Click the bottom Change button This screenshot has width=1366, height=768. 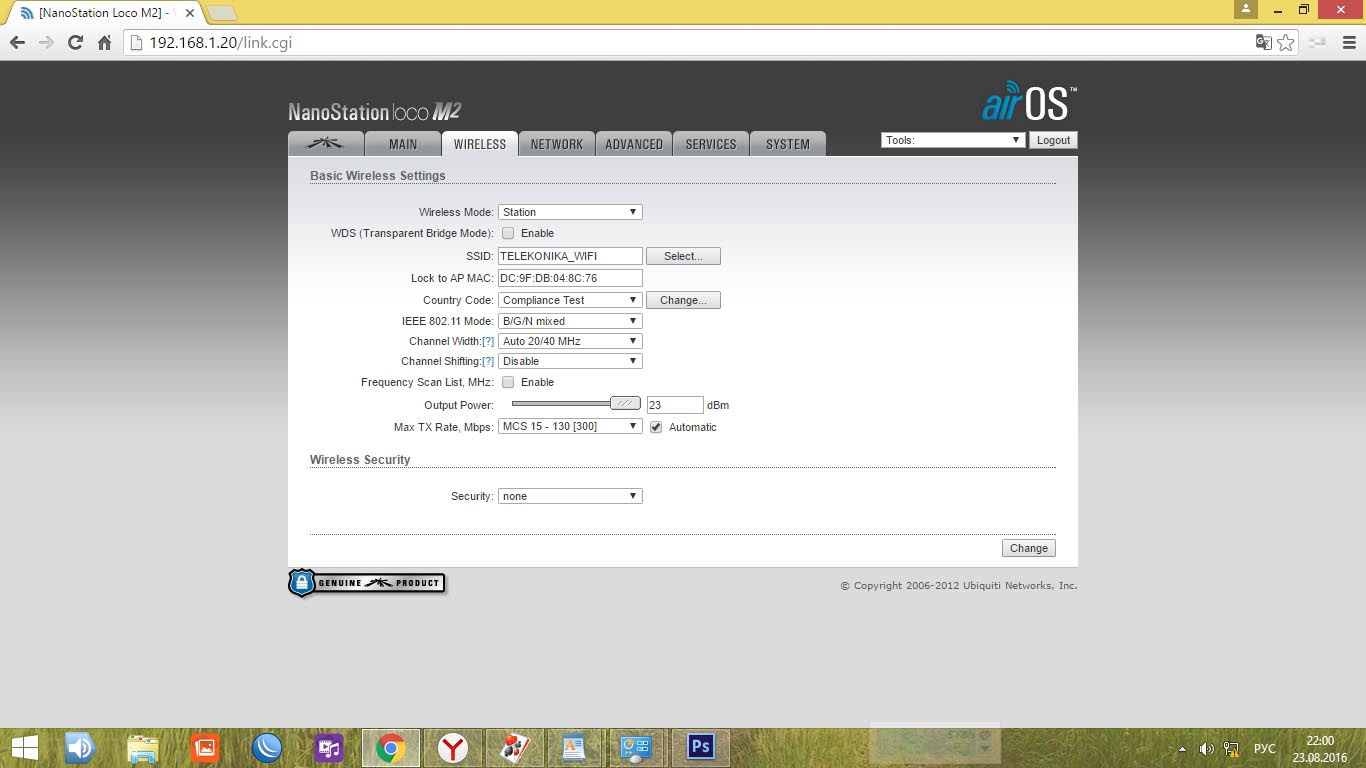(x=1028, y=548)
